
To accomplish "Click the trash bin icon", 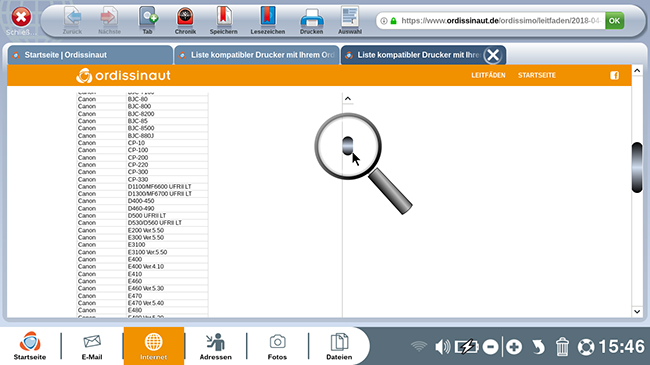I will (x=562, y=346).
